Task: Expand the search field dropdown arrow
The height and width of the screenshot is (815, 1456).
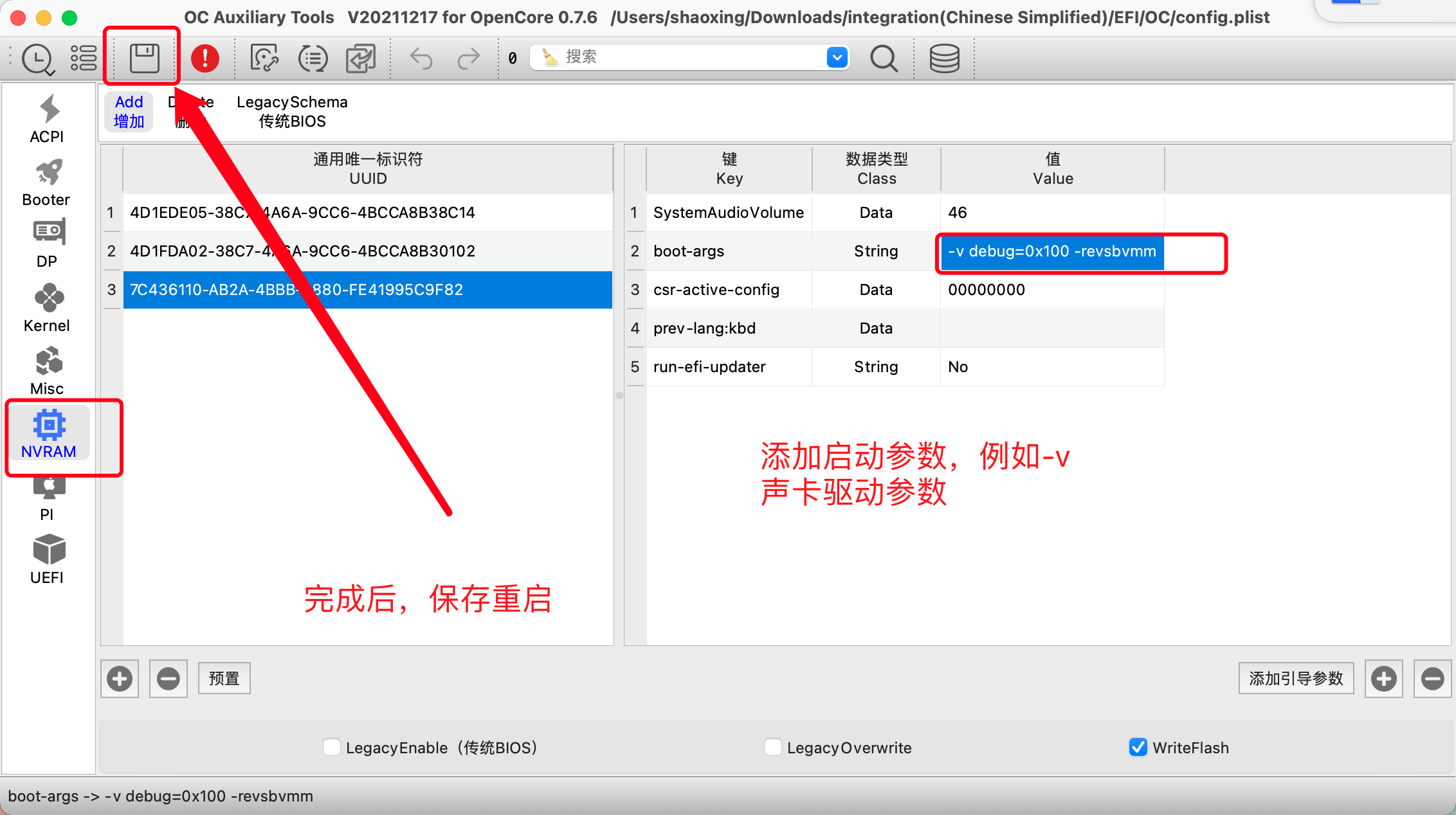Action: (x=837, y=57)
